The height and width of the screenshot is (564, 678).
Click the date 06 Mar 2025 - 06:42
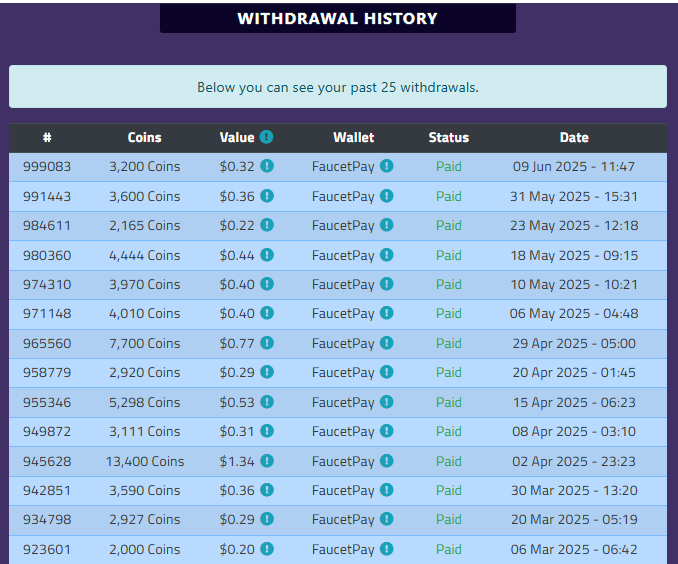(574, 549)
